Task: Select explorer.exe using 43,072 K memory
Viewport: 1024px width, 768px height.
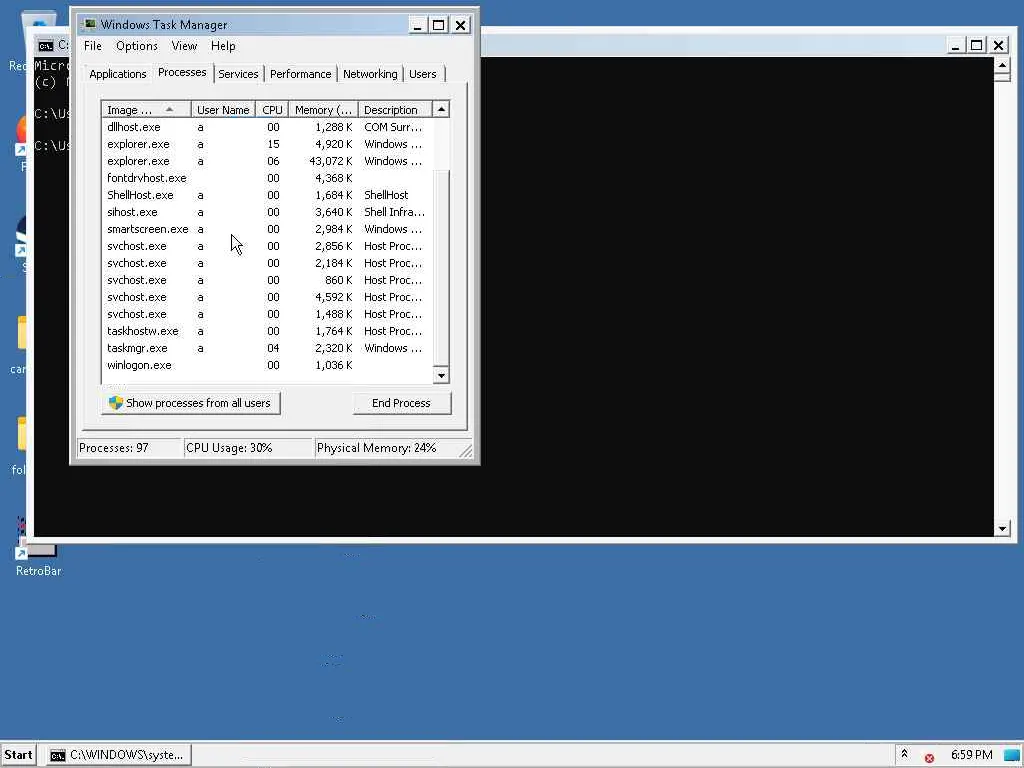Action: coord(267,161)
